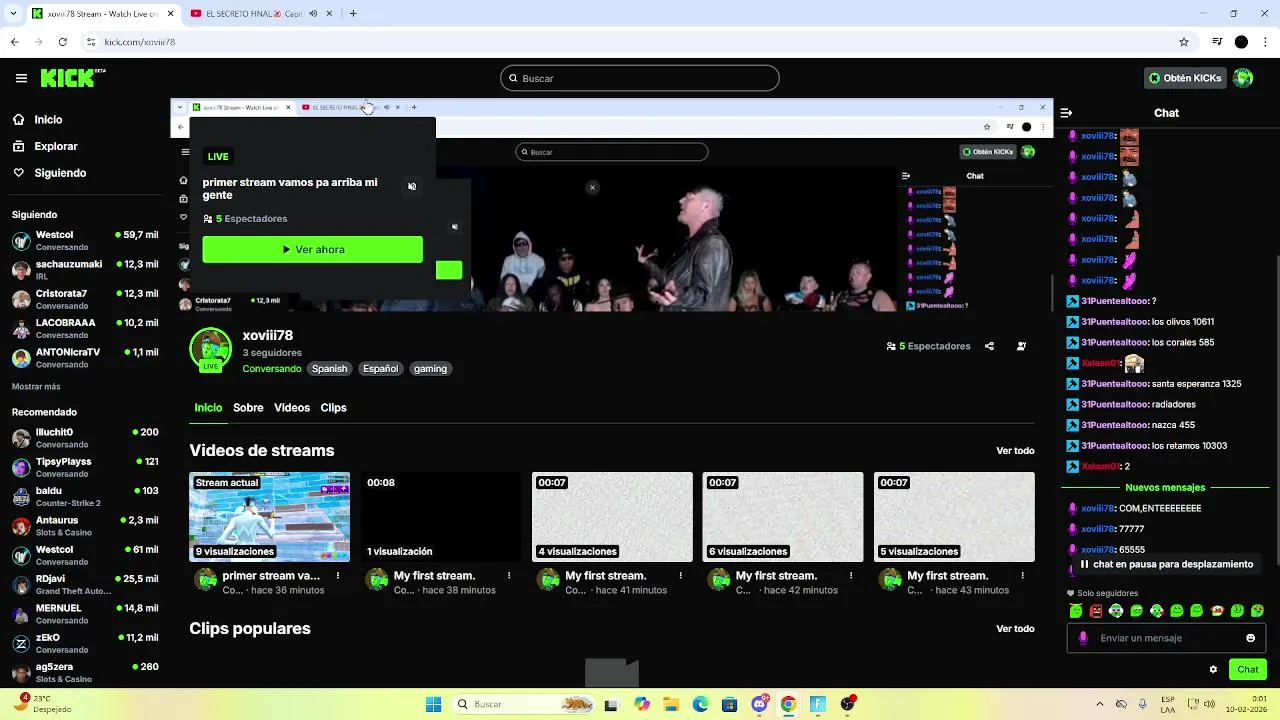Open xoviii78 channel avatar
The width and height of the screenshot is (1280, 720).
pos(210,349)
